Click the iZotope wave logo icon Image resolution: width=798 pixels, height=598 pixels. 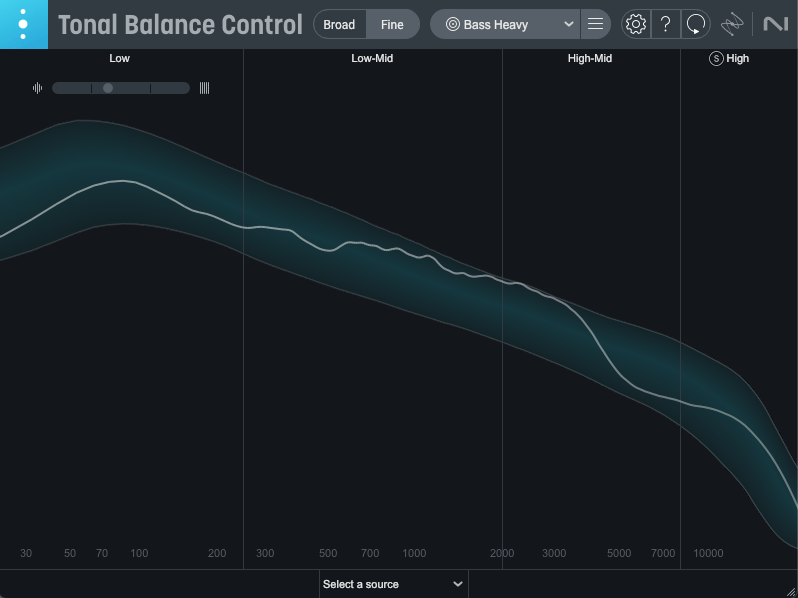[734, 24]
